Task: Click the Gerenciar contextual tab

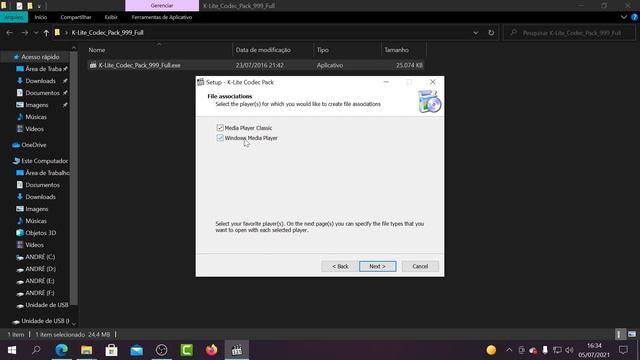Action: [162, 6]
